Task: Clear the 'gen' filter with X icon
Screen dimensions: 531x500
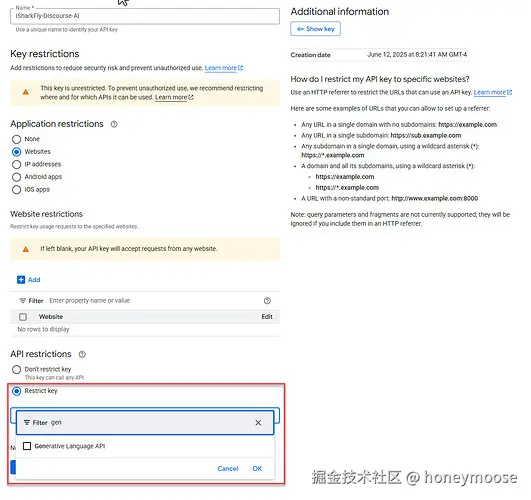Action: [258, 423]
